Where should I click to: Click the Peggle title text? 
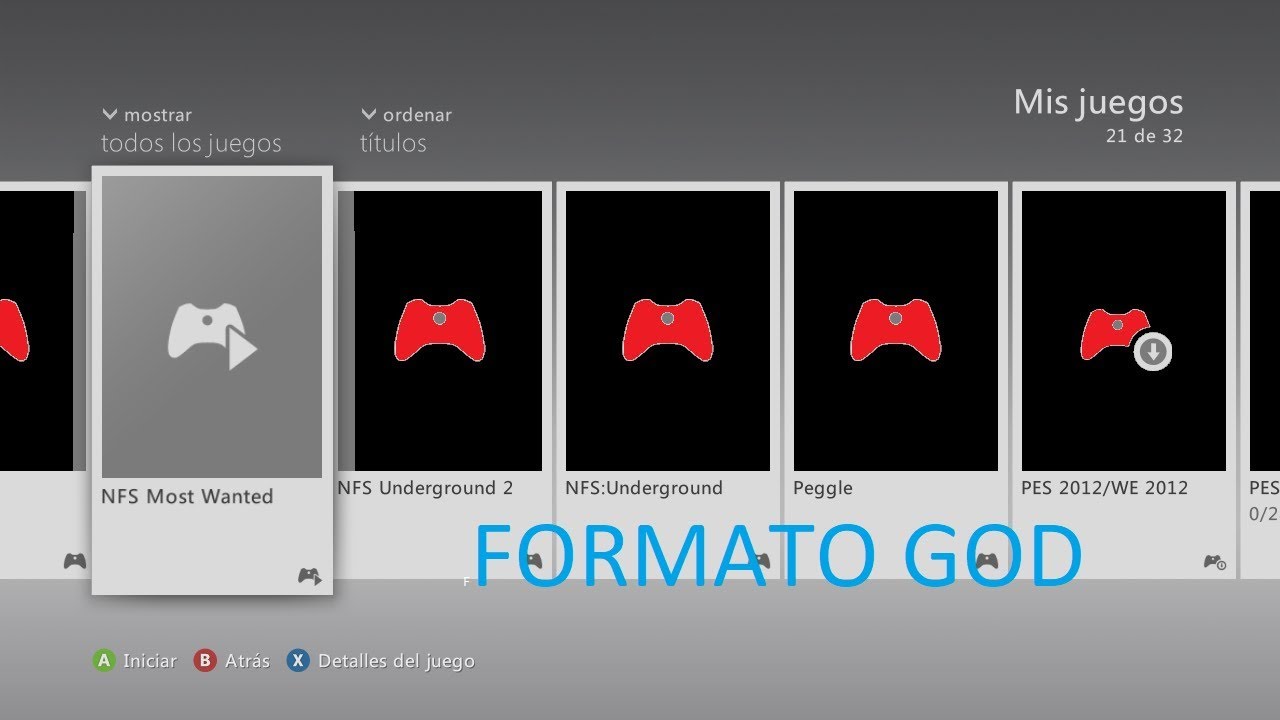tap(823, 489)
